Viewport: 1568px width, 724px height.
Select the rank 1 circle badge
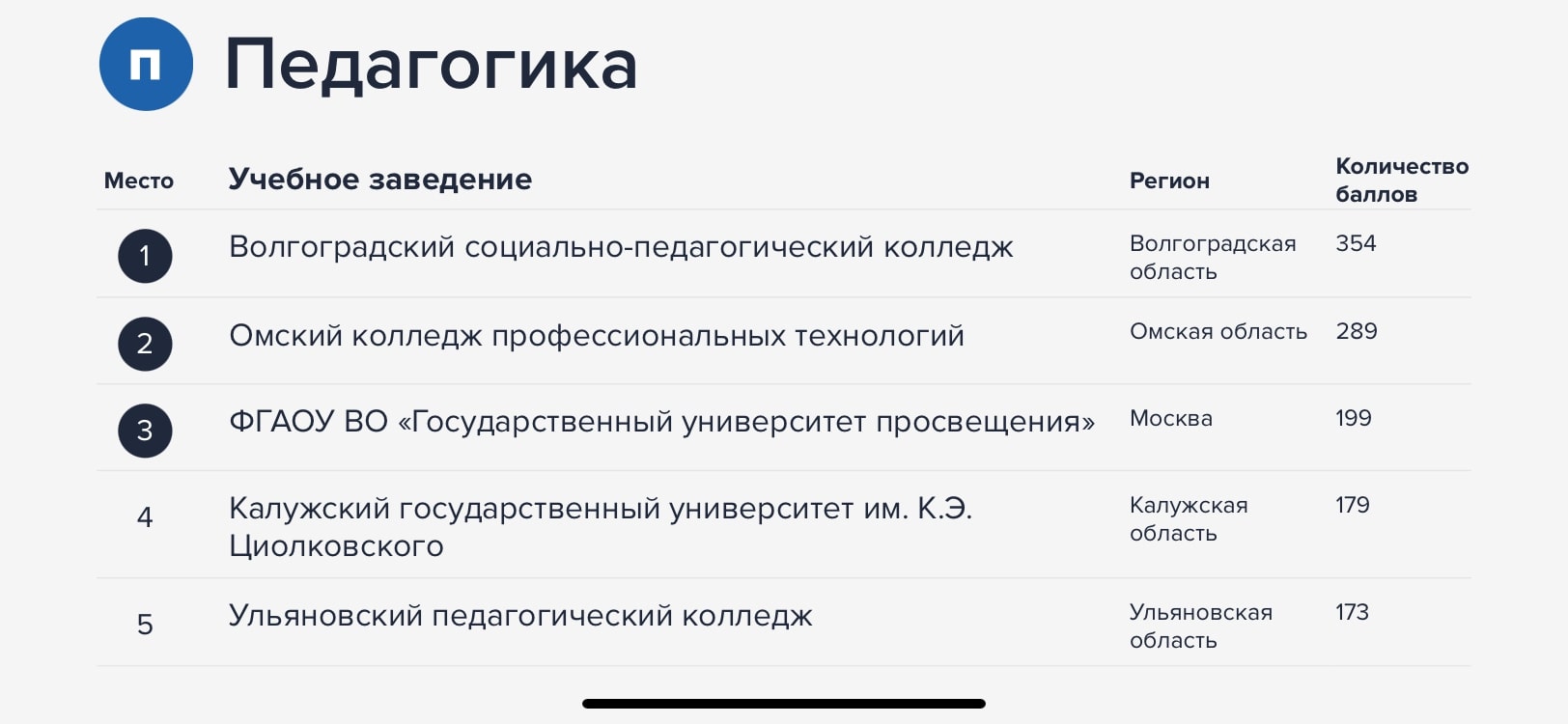click(145, 256)
